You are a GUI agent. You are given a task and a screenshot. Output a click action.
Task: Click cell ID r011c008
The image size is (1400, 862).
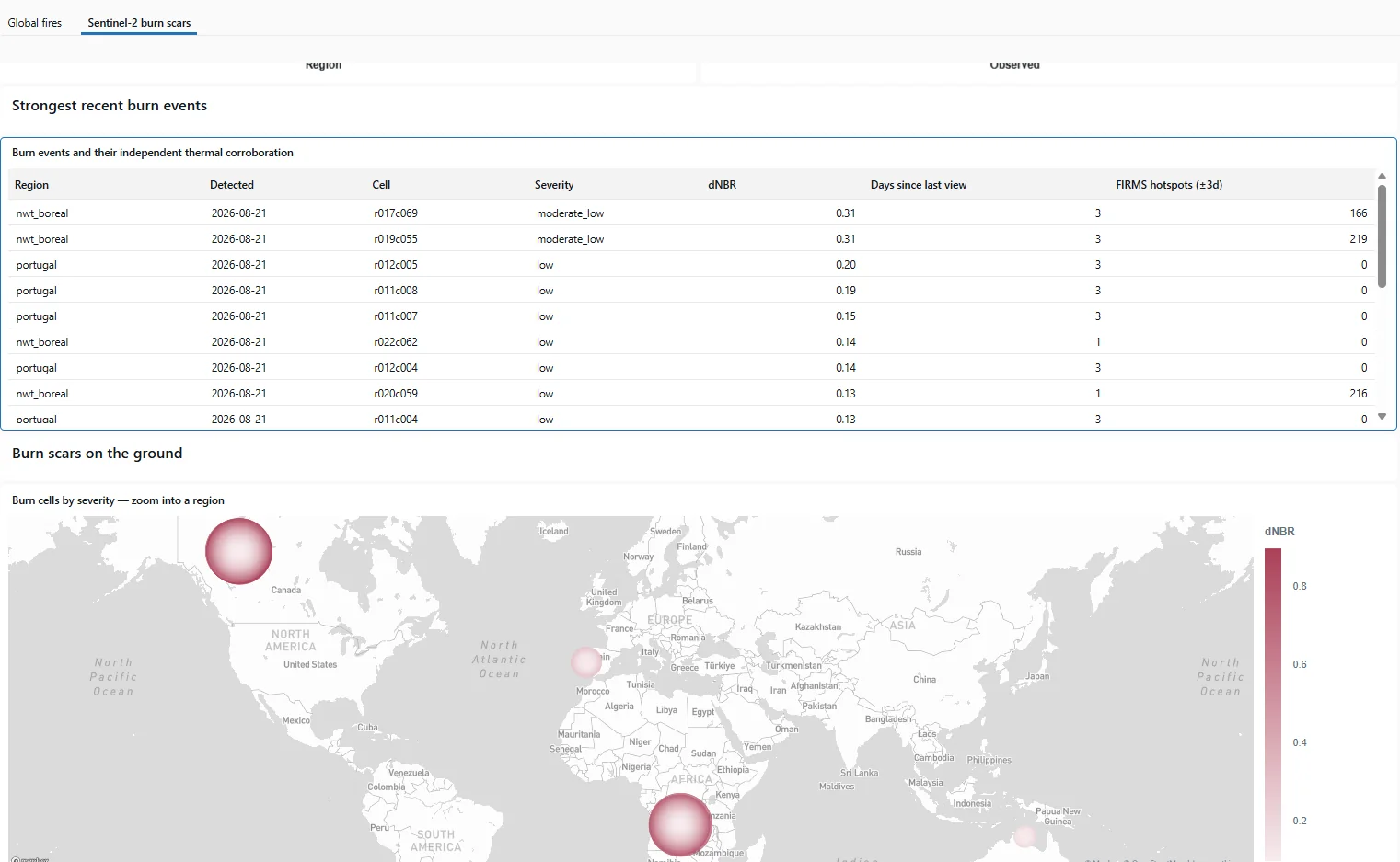(x=396, y=291)
